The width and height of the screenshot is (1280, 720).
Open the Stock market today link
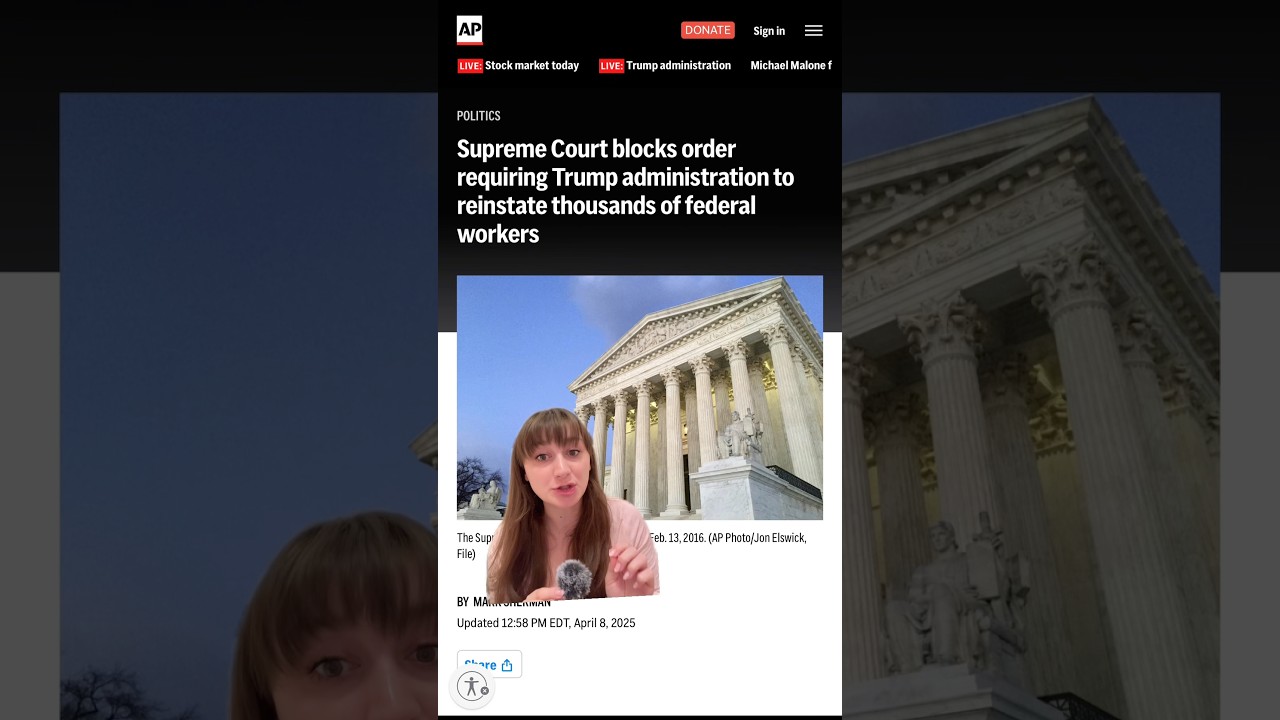click(532, 66)
